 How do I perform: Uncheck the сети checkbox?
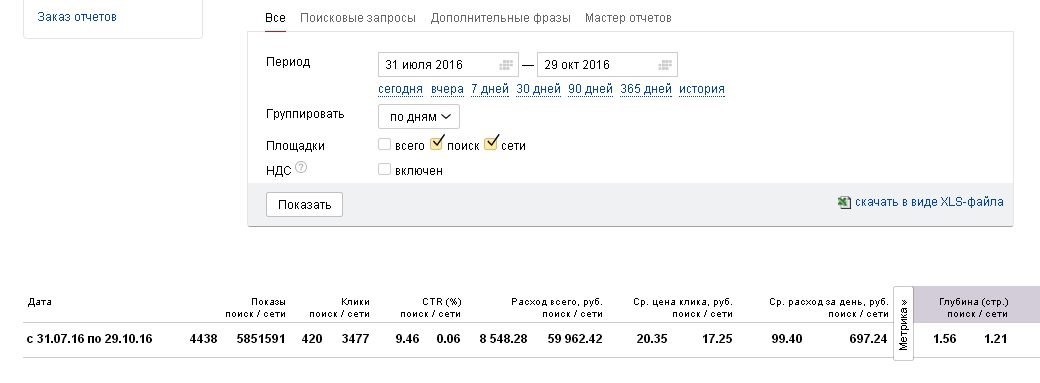[491, 143]
